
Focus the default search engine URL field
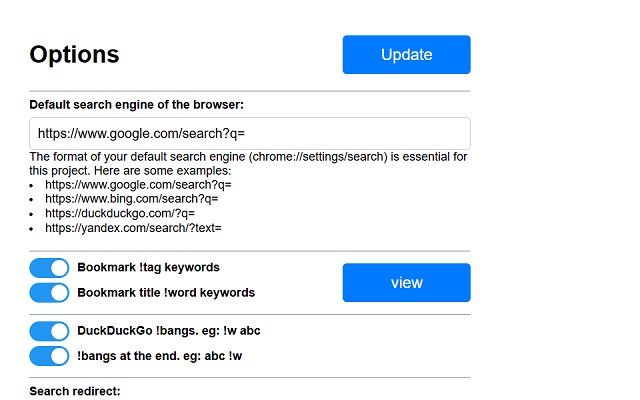250,133
